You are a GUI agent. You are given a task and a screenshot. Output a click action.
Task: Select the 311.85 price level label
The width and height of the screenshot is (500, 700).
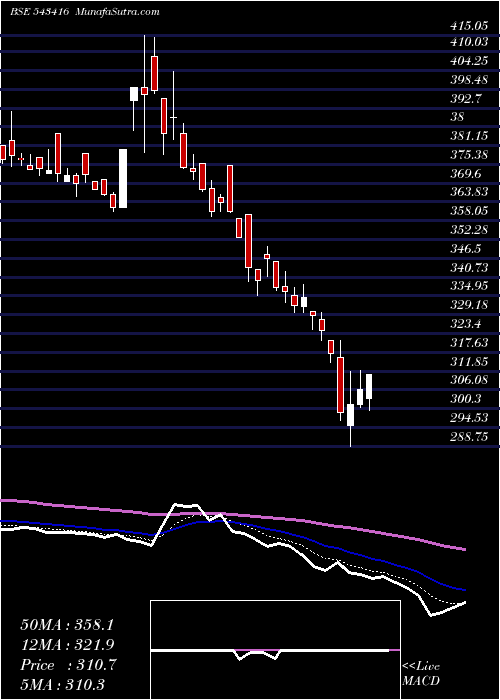(x=470, y=361)
